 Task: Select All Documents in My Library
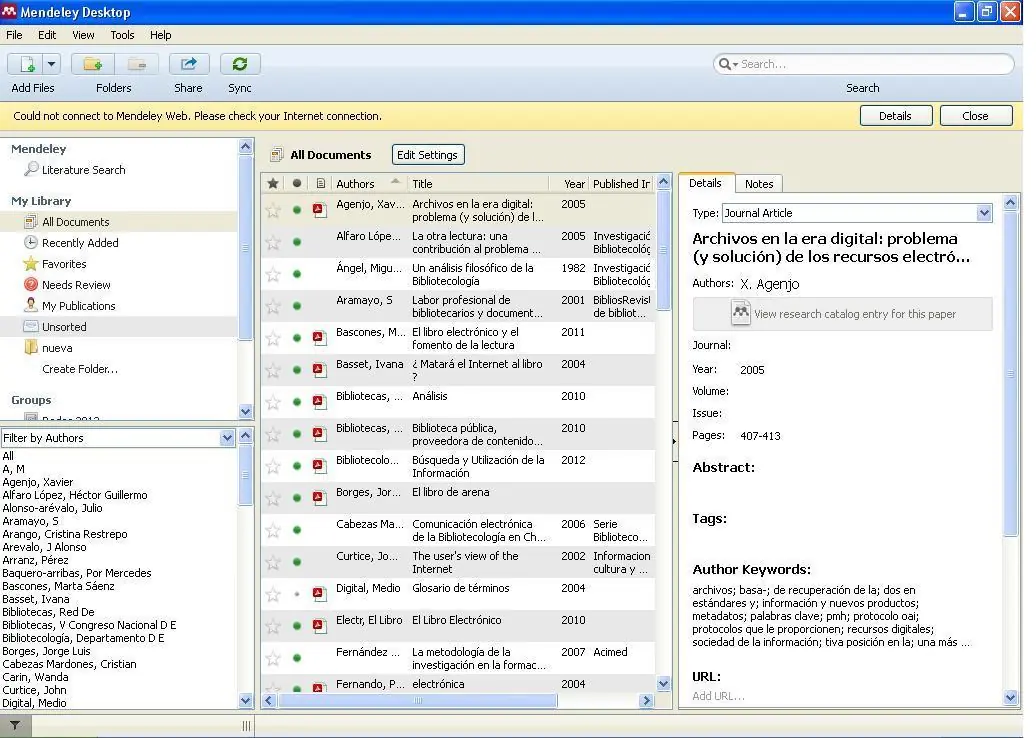75,222
